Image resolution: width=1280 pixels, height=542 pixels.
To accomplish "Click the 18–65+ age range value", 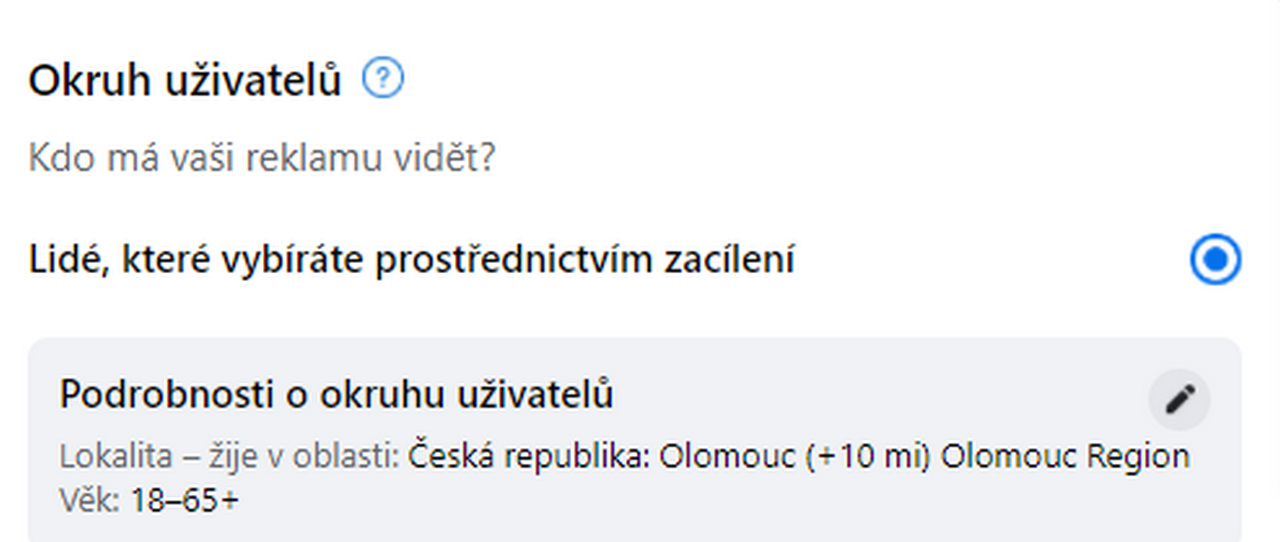I will coord(185,500).
